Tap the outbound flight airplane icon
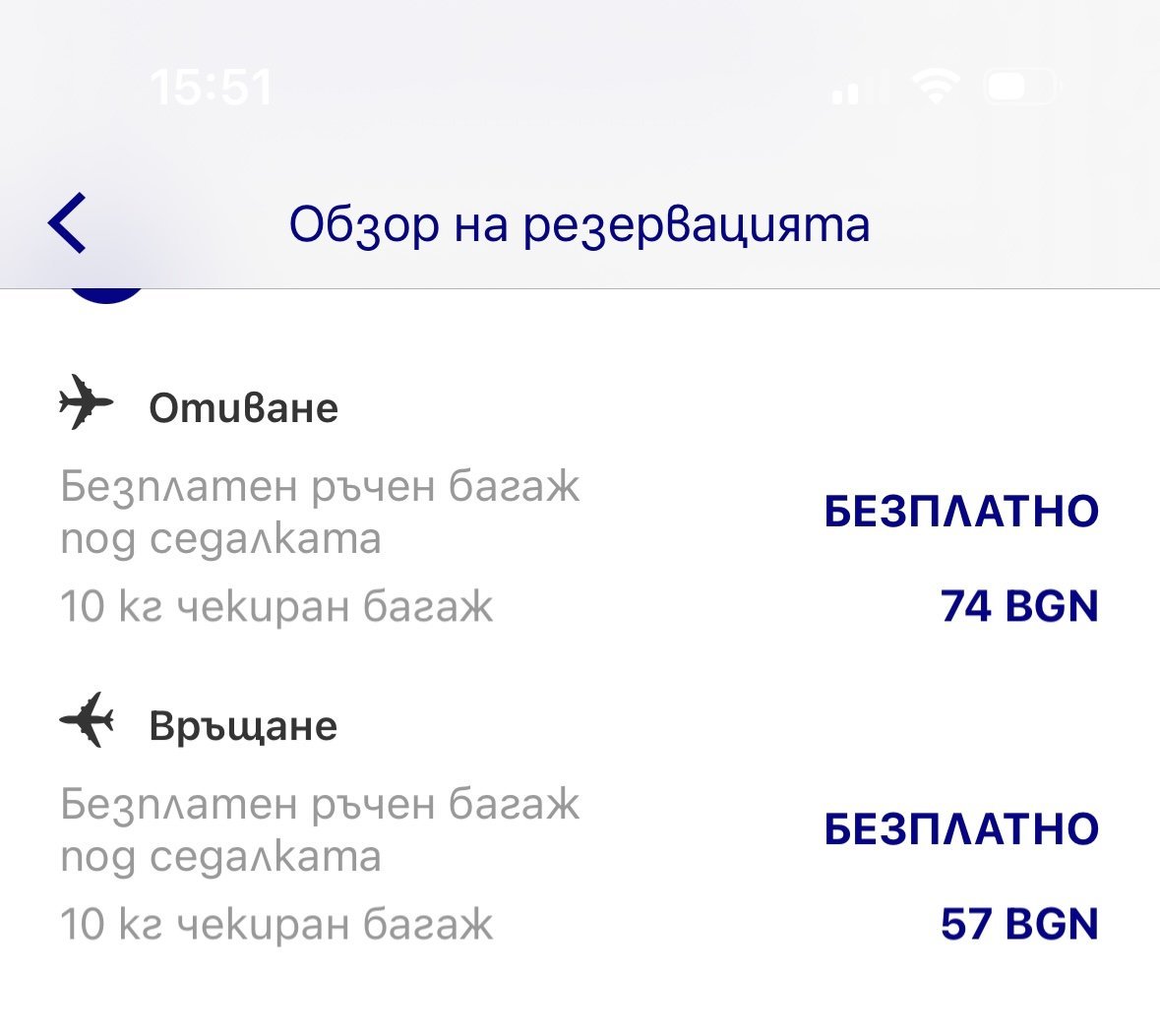Image resolution: width=1160 pixels, height=1036 pixels. pyautogui.click(x=87, y=402)
